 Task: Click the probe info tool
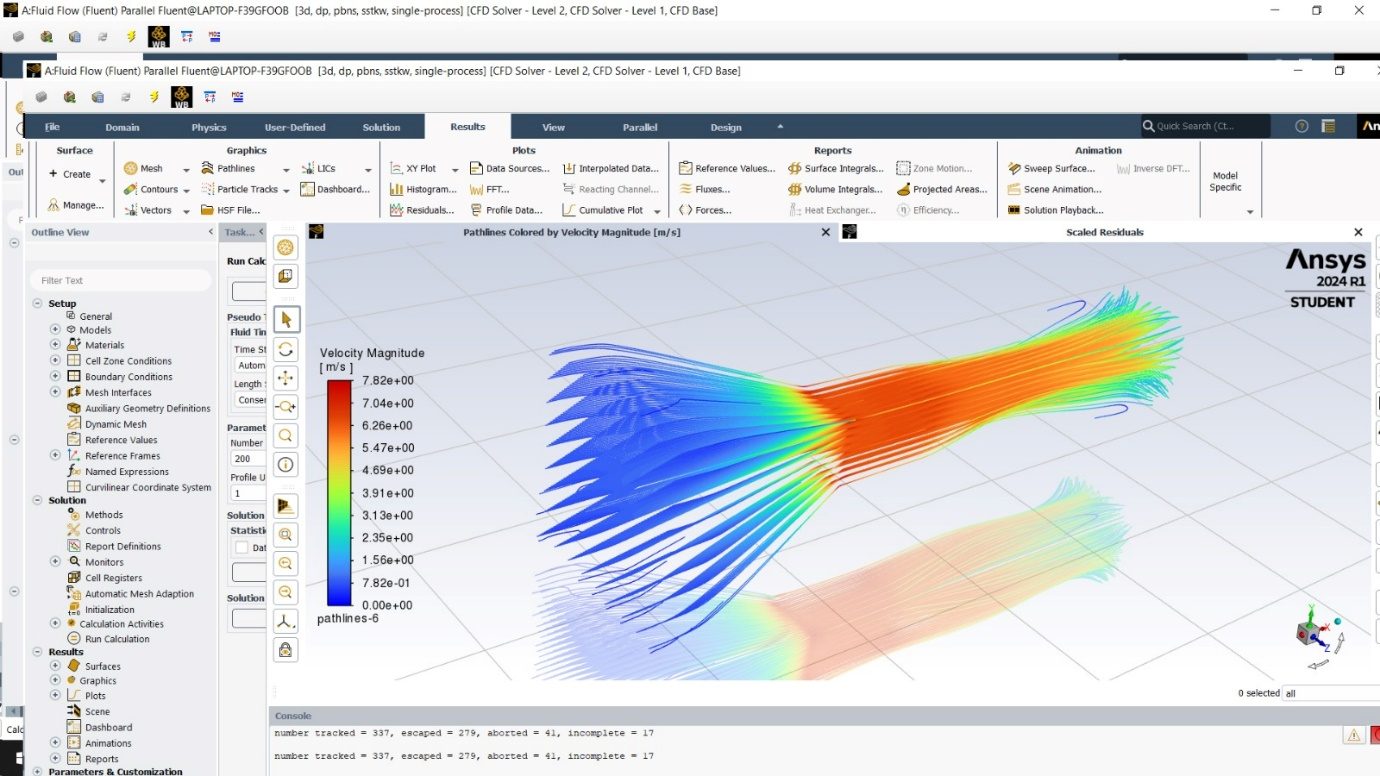point(286,464)
